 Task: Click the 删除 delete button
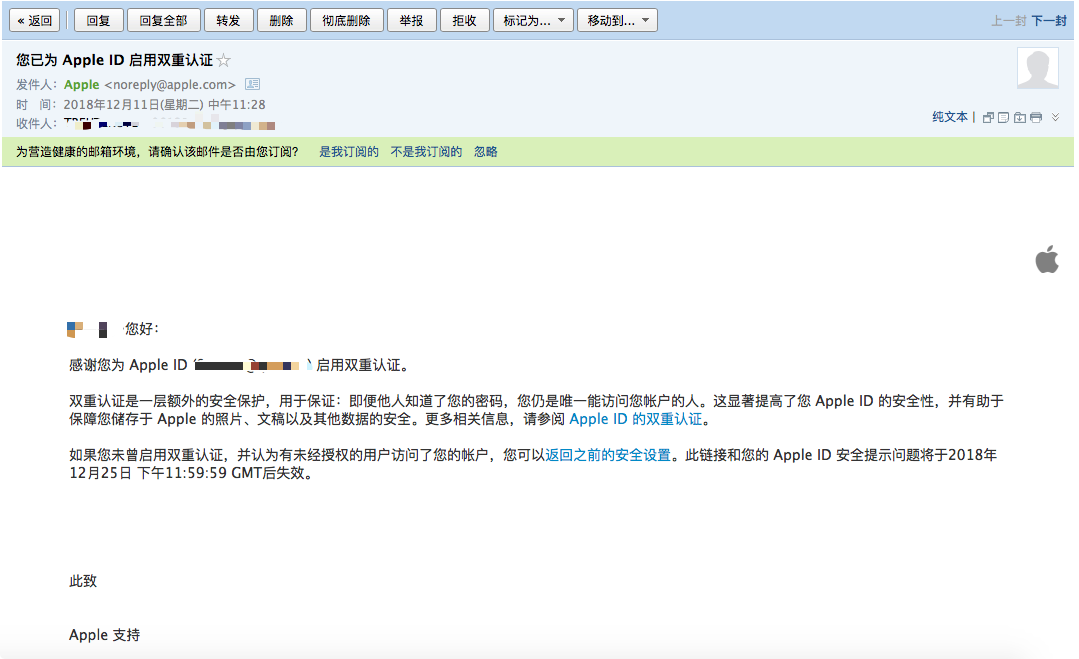tap(281, 21)
